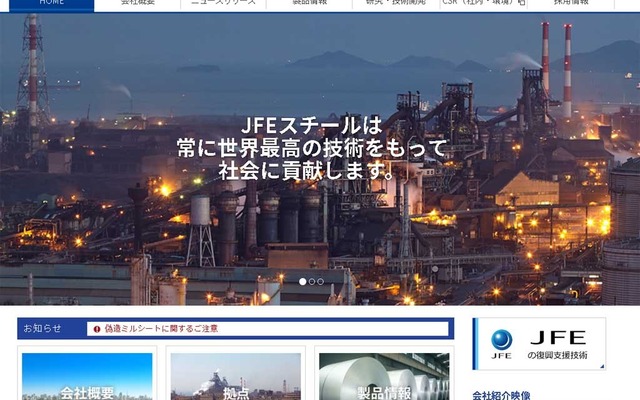Open the ニュースリリース navigation tab
The image size is (640, 400).
223,3
